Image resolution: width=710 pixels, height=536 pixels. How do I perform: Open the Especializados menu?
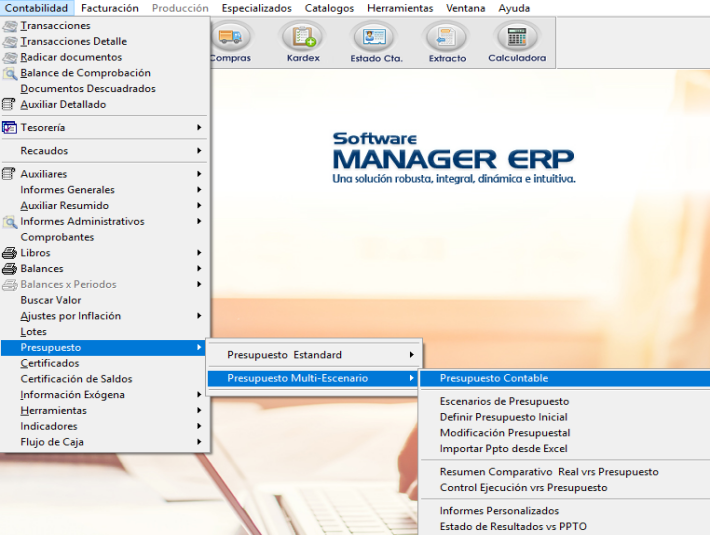coord(256,8)
